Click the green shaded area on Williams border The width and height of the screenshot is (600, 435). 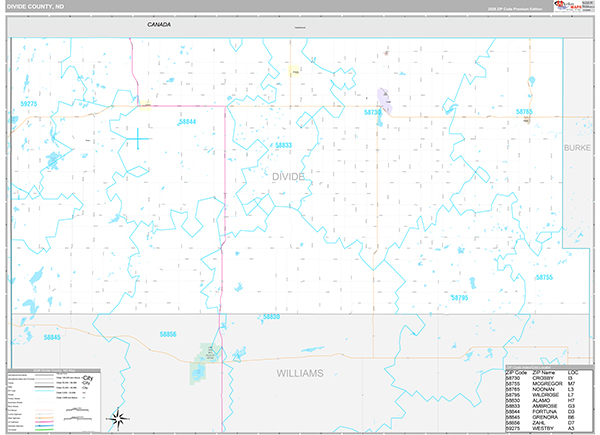coord(205,363)
